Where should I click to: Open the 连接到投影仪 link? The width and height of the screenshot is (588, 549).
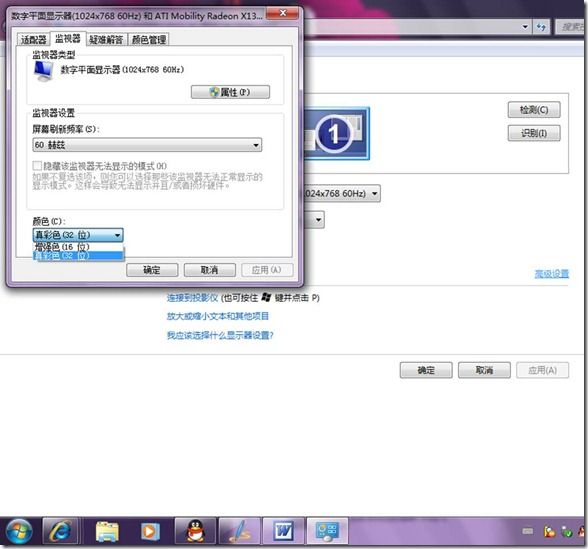pyautogui.click(x=192, y=298)
